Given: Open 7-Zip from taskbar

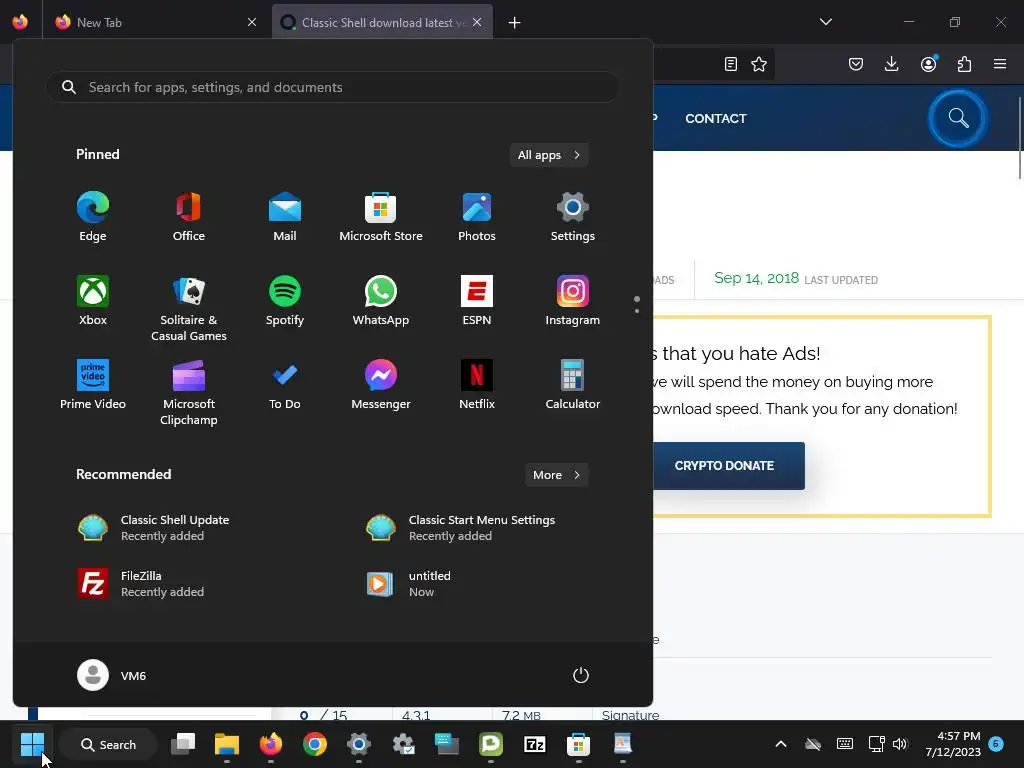Looking at the screenshot, I should pyautogui.click(x=534, y=744).
